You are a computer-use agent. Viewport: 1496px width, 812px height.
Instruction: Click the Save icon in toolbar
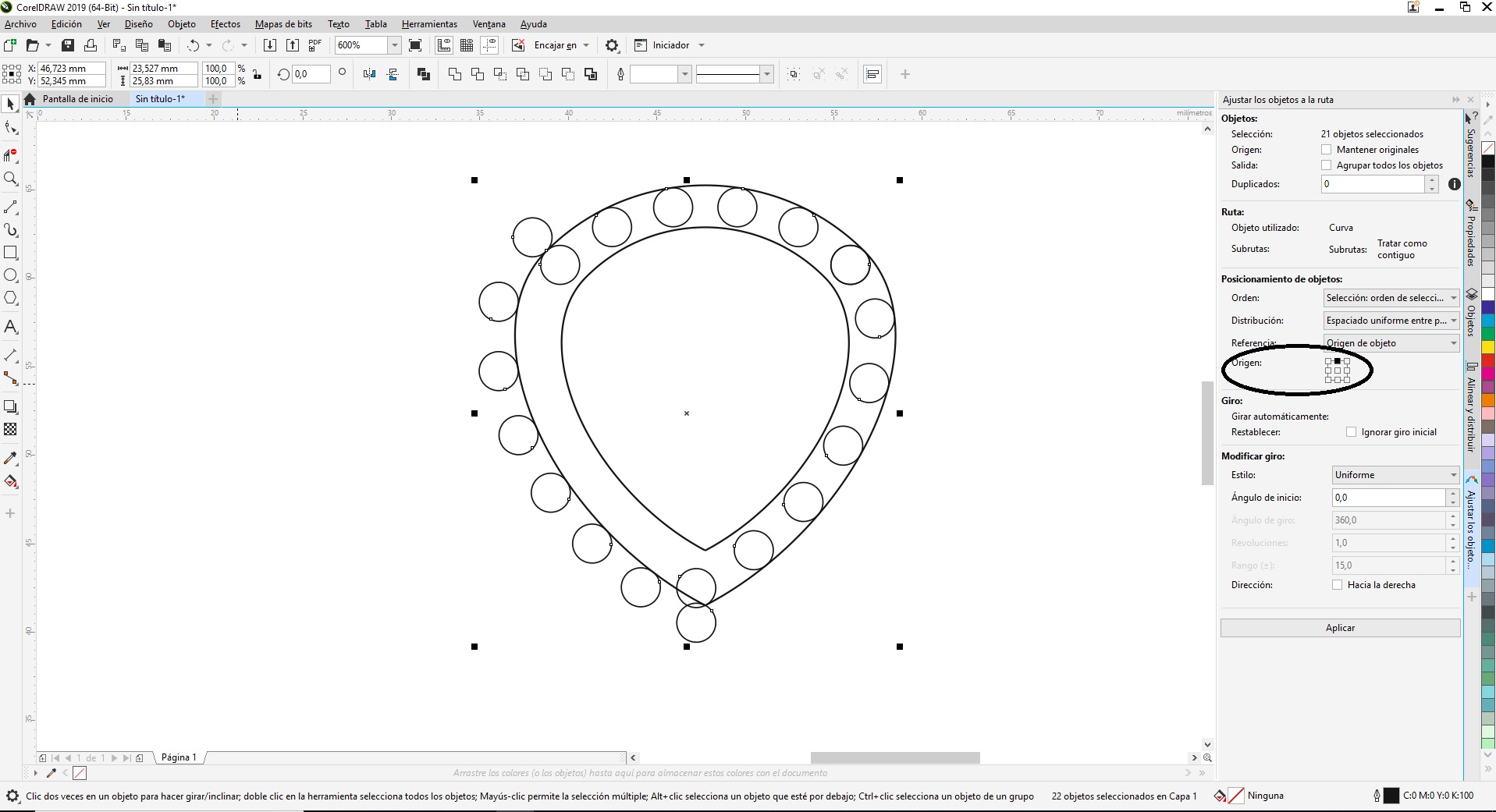point(68,45)
